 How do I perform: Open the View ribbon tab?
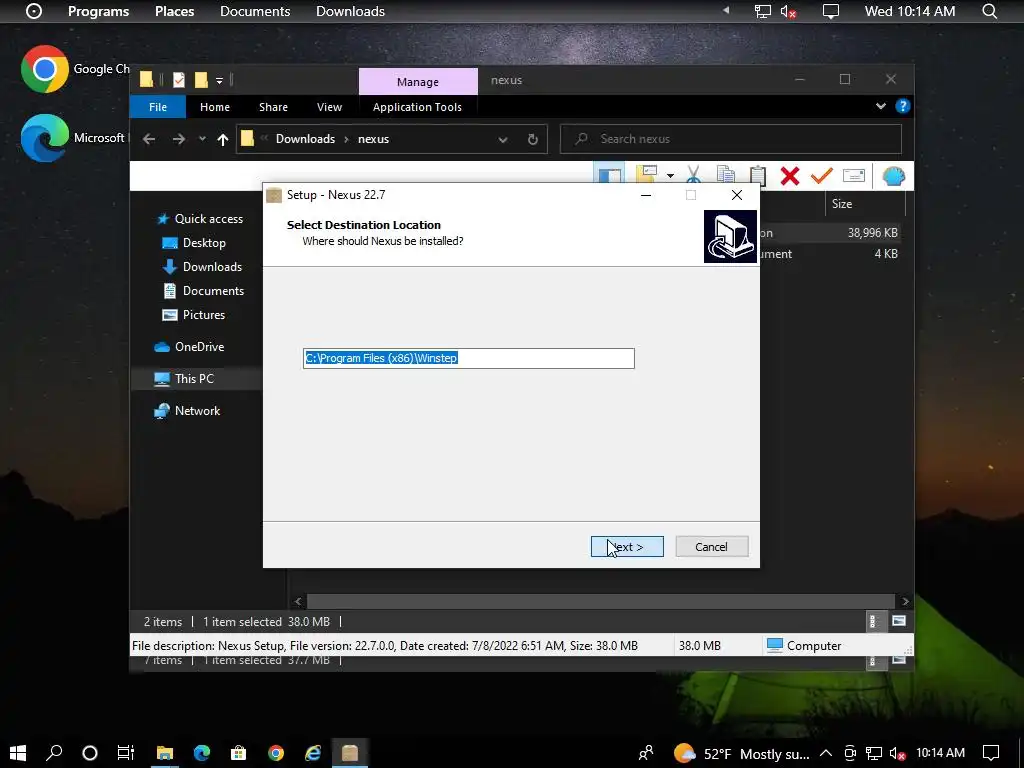coord(329,107)
